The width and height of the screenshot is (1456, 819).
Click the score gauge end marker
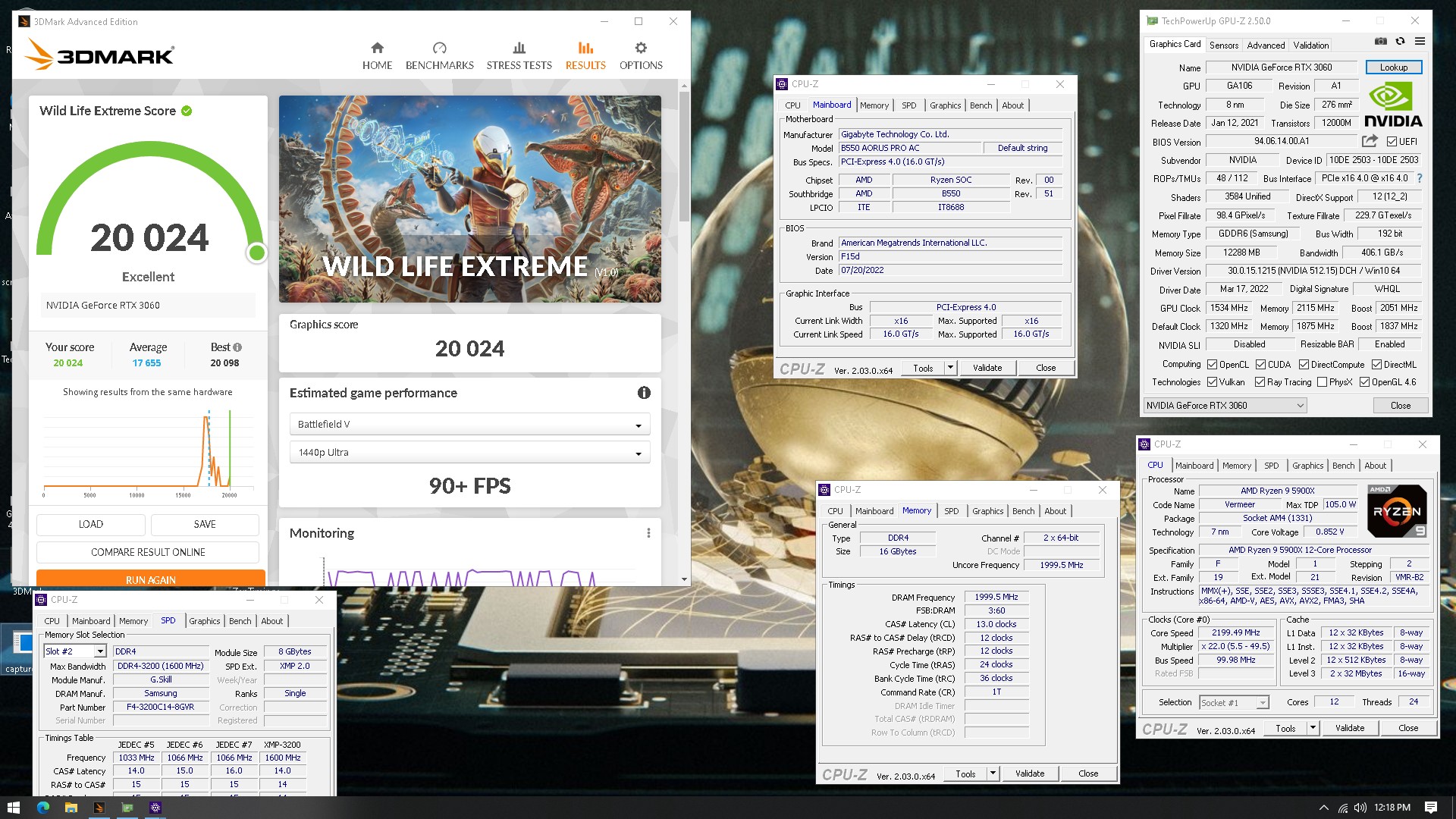click(x=257, y=253)
